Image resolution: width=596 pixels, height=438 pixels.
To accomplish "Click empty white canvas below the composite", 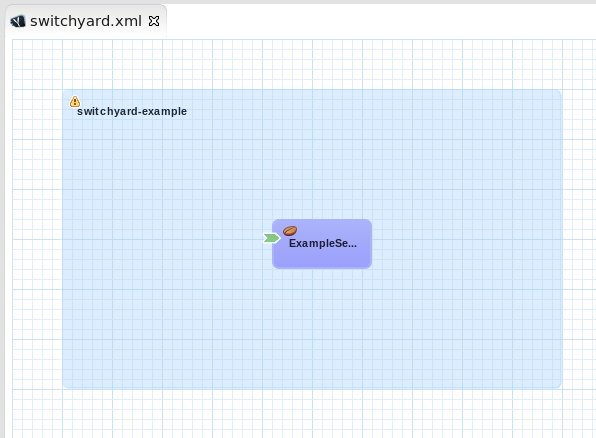I will pos(304,414).
